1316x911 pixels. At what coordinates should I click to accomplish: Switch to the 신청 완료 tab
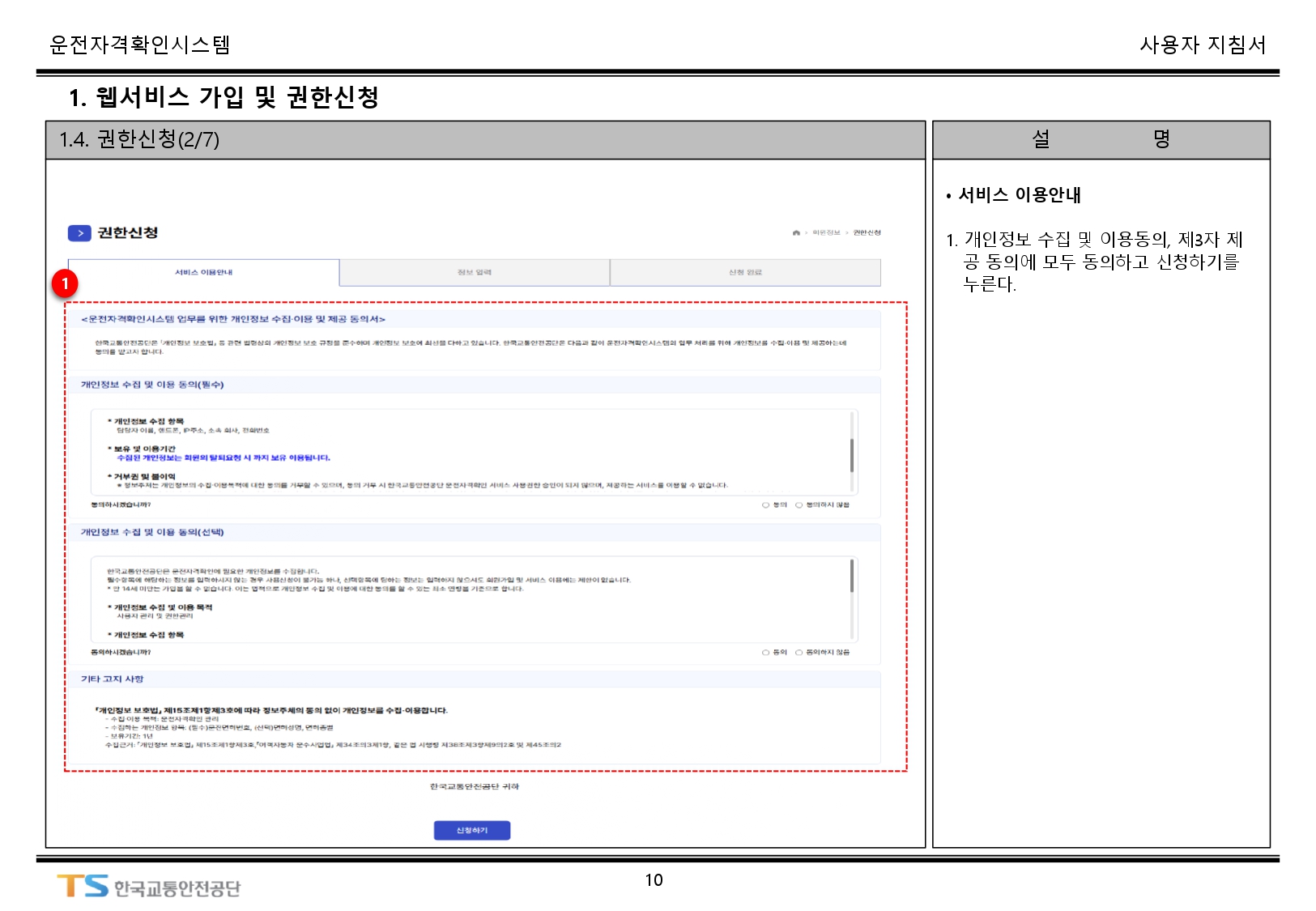pyautogui.click(x=745, y=273)
